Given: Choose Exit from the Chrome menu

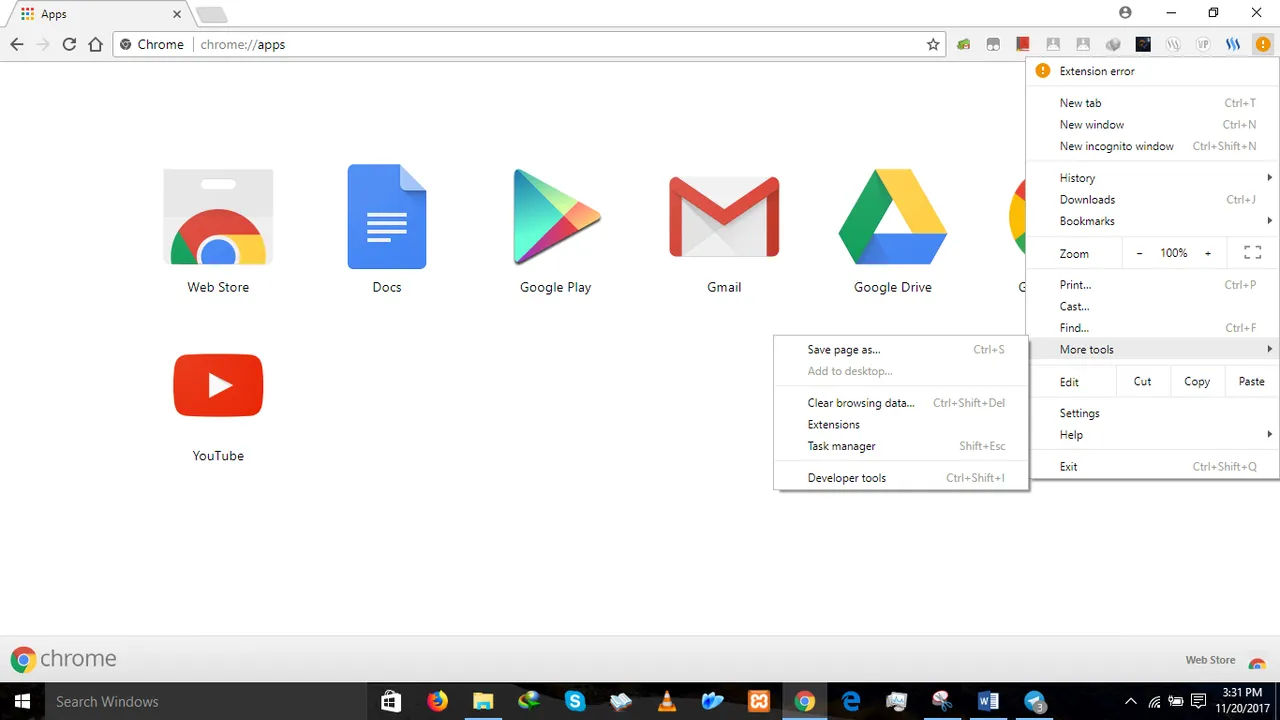Looking at the screenshot, I should coord(1153,467).
